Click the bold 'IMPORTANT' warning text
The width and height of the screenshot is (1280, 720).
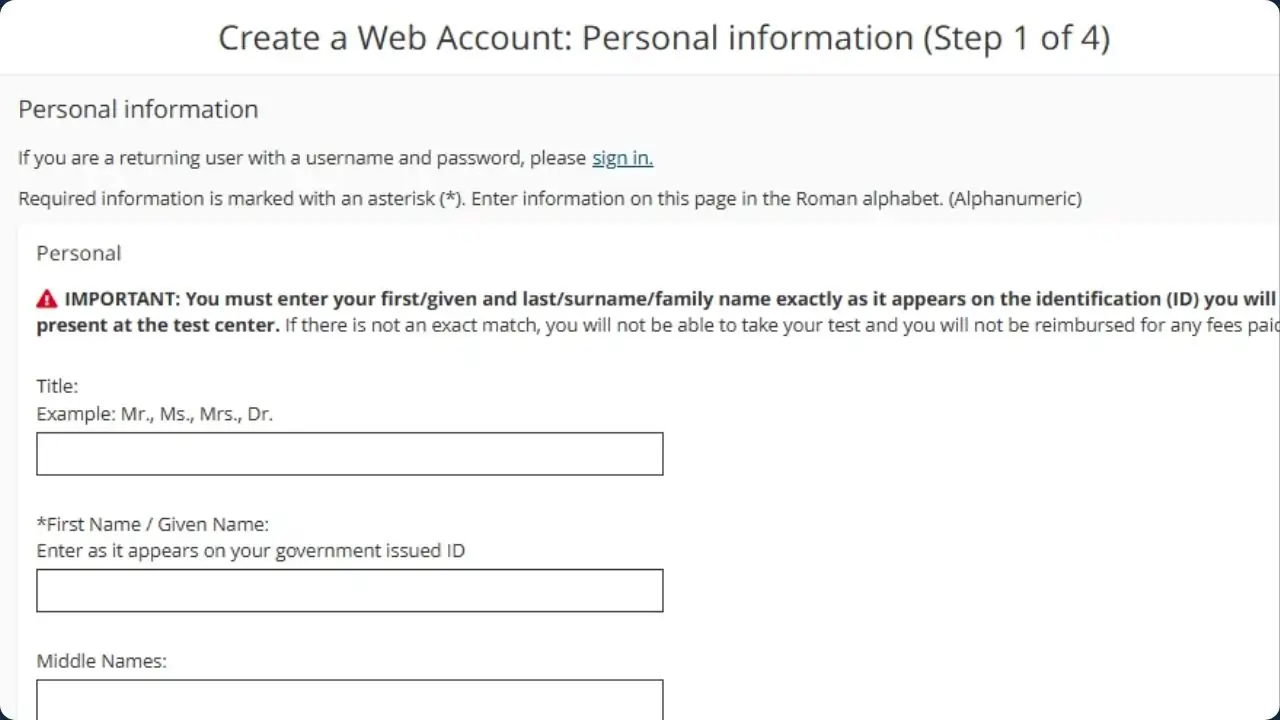click(121, 299)
